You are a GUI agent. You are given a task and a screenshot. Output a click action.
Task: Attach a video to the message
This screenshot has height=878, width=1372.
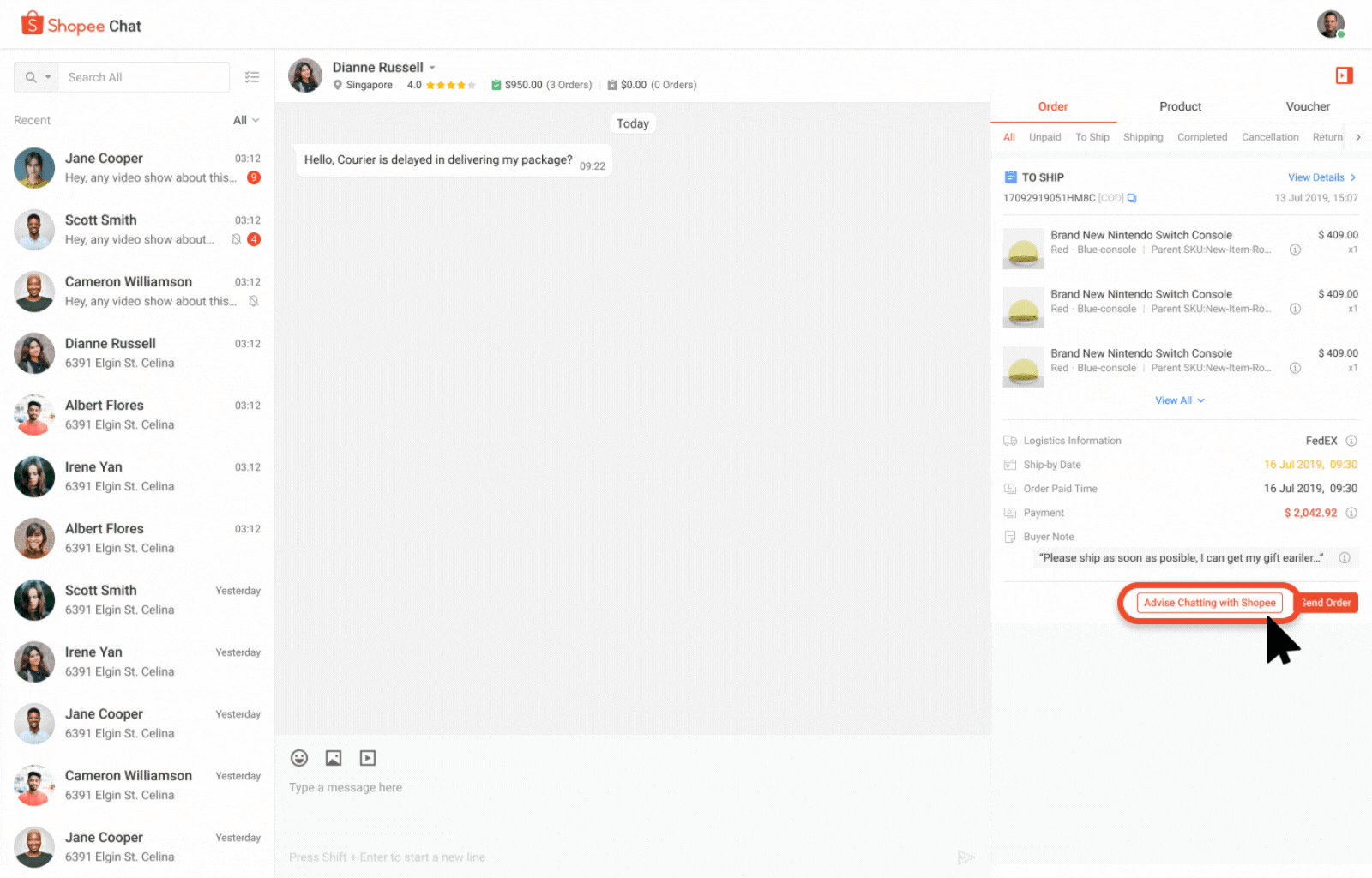[x=368, y=757]
